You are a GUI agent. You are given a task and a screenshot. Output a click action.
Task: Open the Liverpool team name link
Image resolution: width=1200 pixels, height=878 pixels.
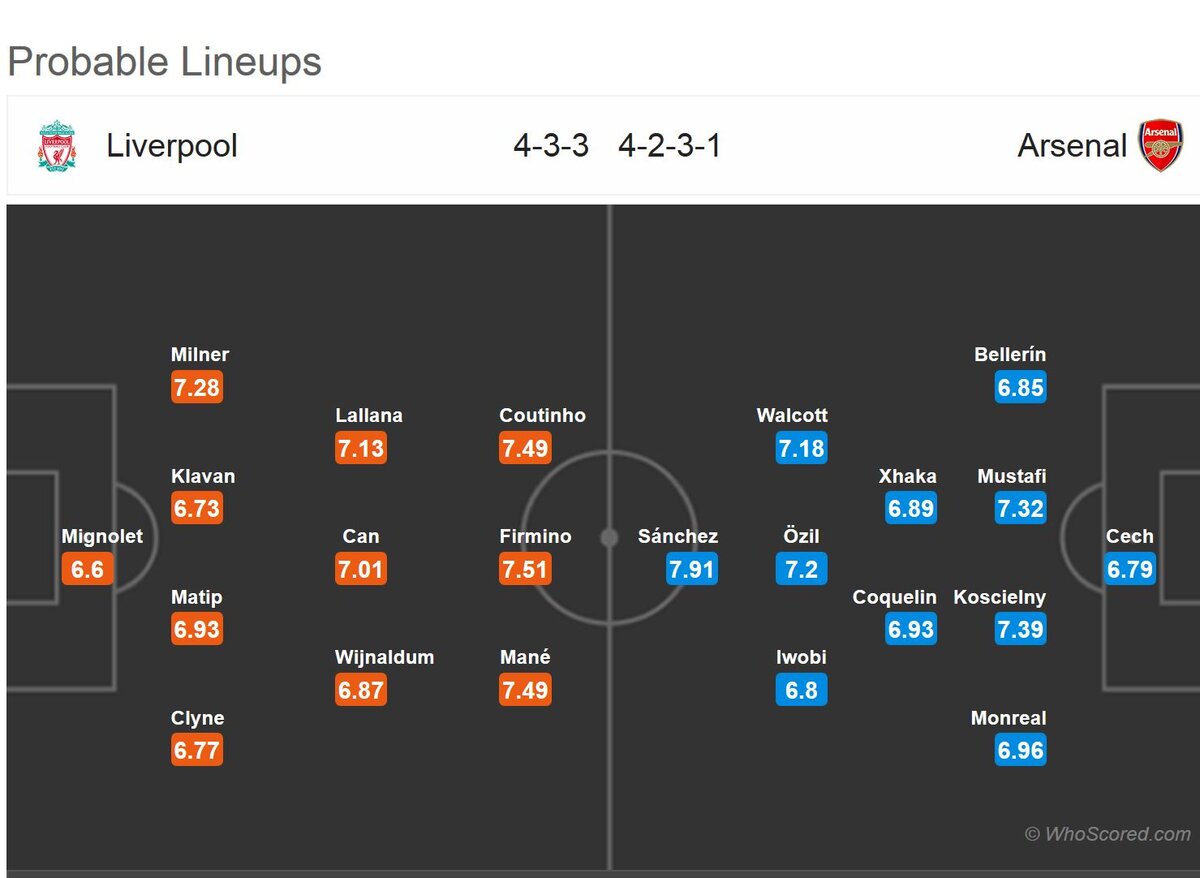point(172,146)
